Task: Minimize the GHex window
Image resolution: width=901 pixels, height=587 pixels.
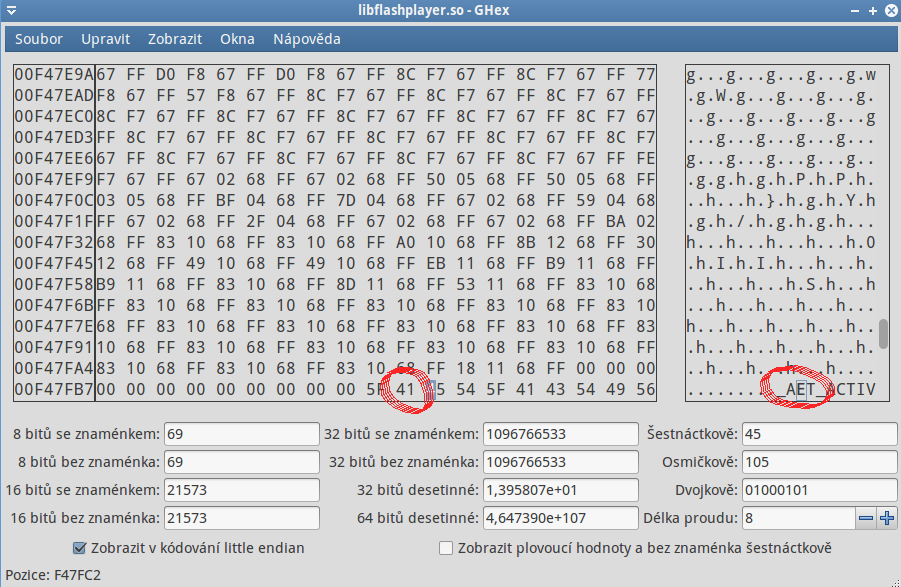Action: pyautogui.click(x=855, y=10)
